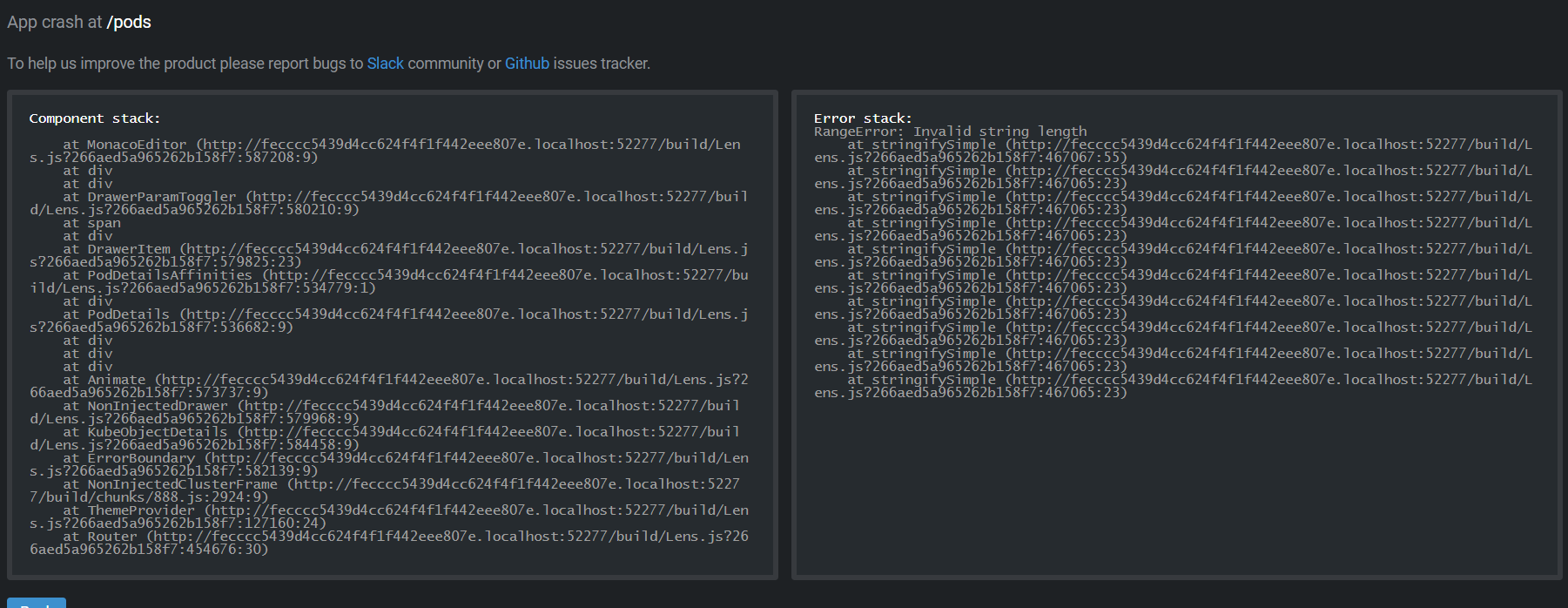Screen dimensions: 1568x608
Task: Click the 'at ThemeProvider' stack line
Action: (x=388, y=517)
